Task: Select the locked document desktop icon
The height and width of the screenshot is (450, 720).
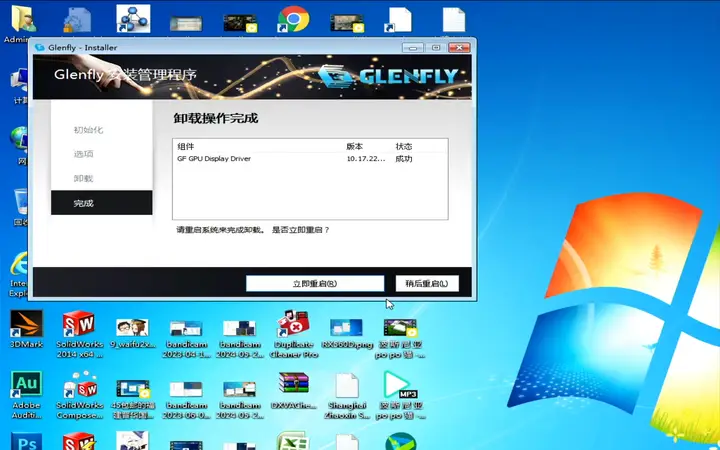Action: click(x=77, y=19)
